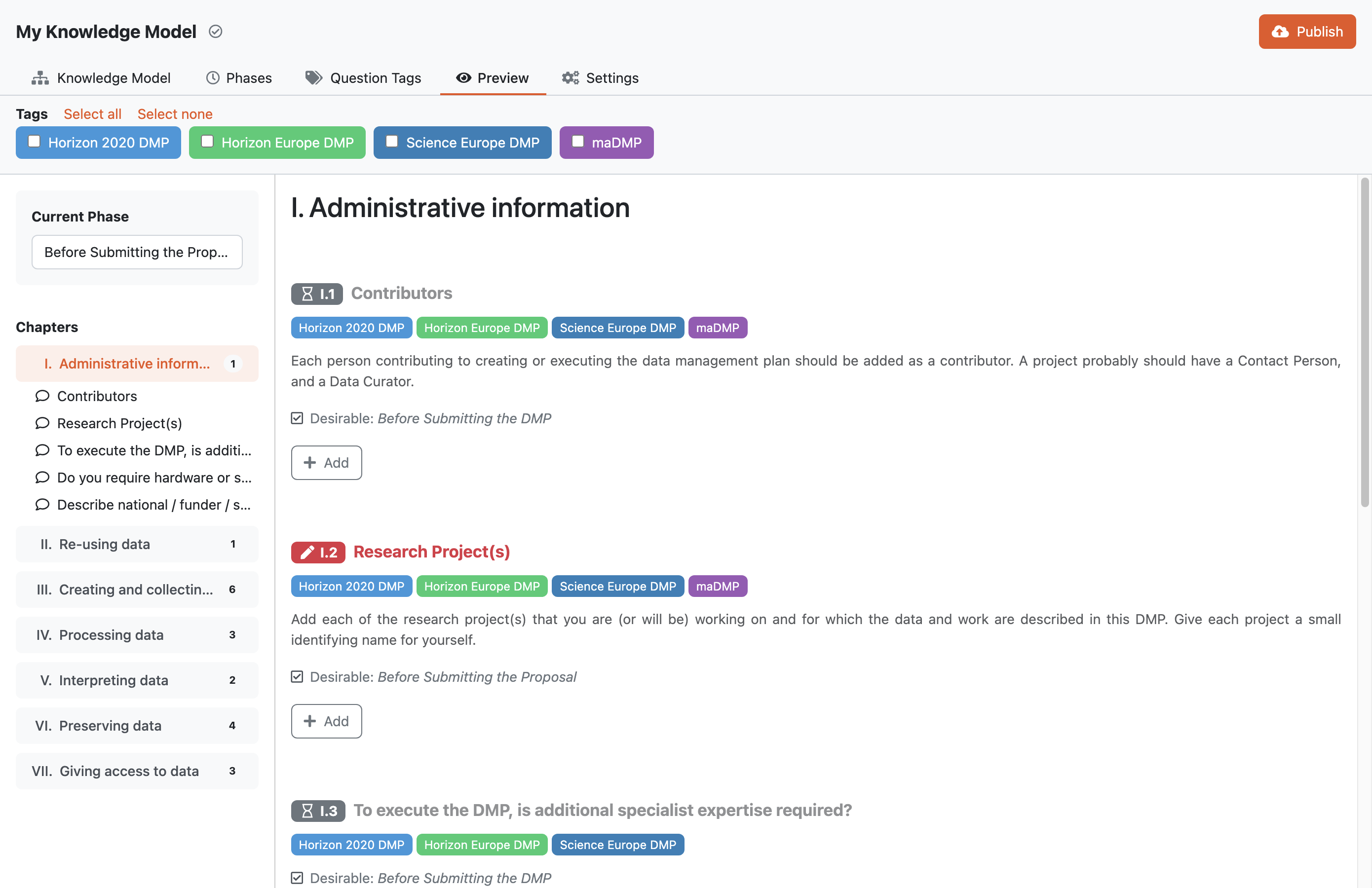Toggle the Horizon Europe DMP tag checkbox
1372x888 pixels.
208,142
